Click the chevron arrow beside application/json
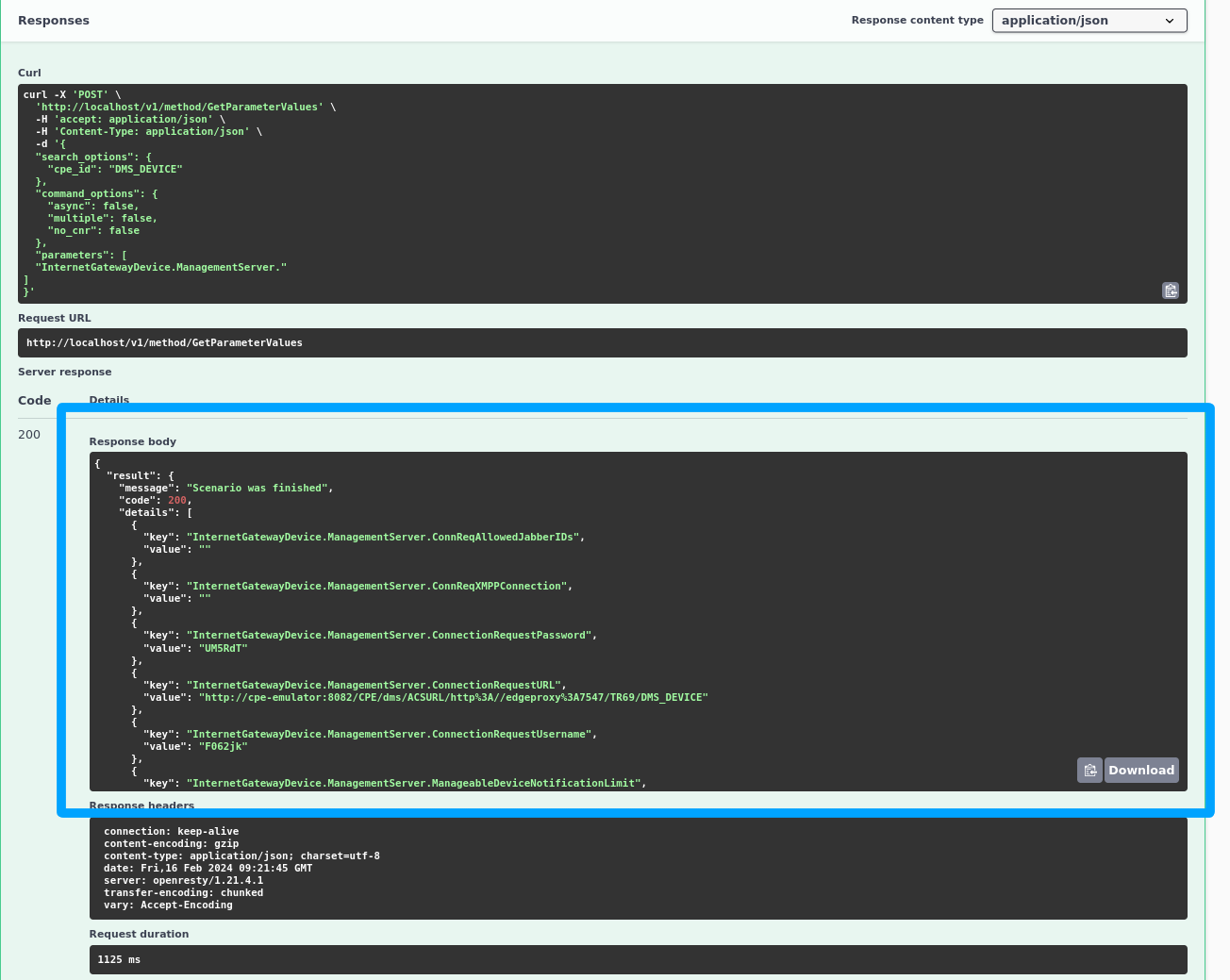Viewport: 1230px width, 980px height. pyautogui.click(x=1170, y=21)
